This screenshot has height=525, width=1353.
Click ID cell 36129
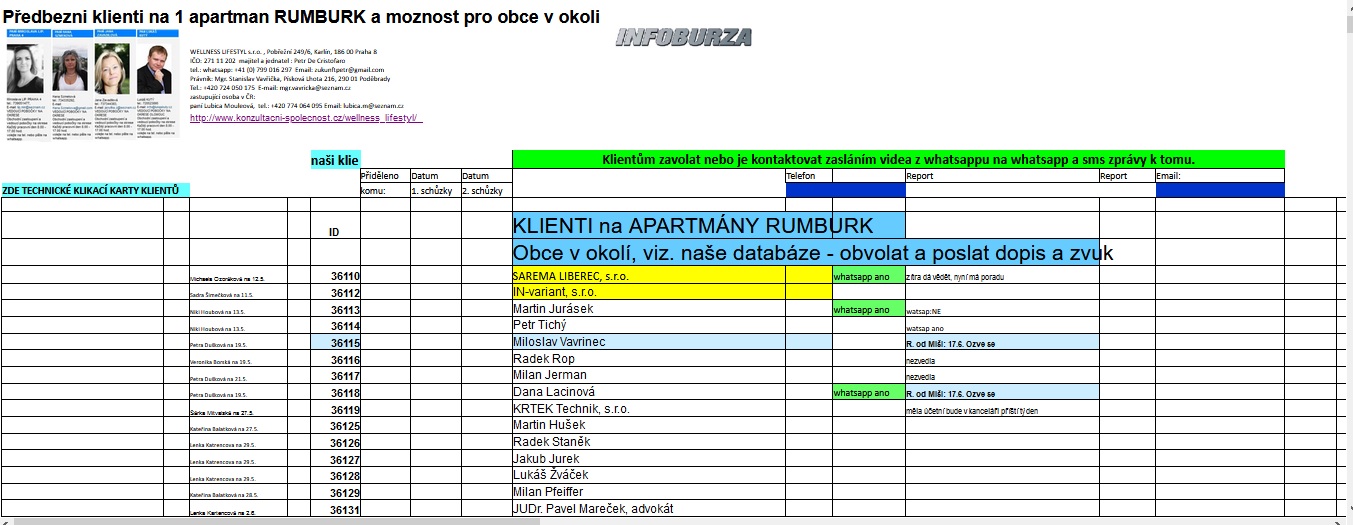click(335, 493)
